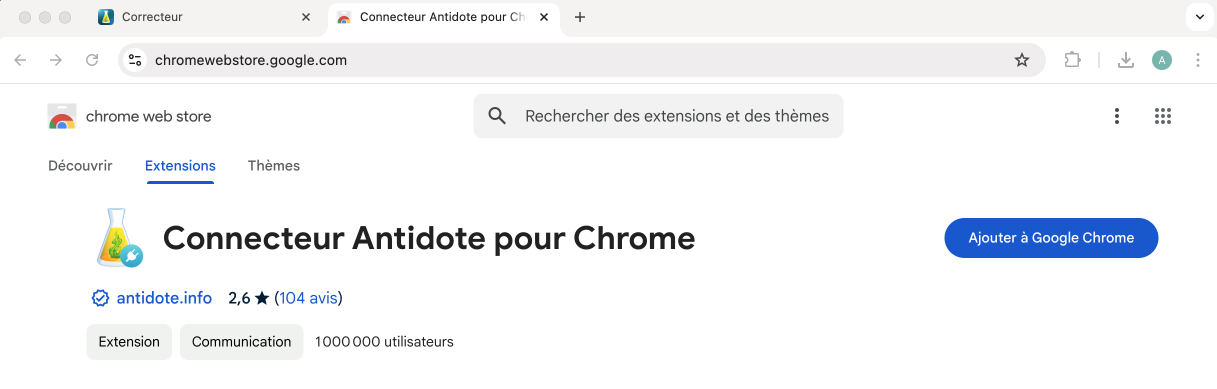This screenshot has width=1217, height=389.
Task: Select the Thèmes tab
Action: pyautogui.click(x=274, y=166)
